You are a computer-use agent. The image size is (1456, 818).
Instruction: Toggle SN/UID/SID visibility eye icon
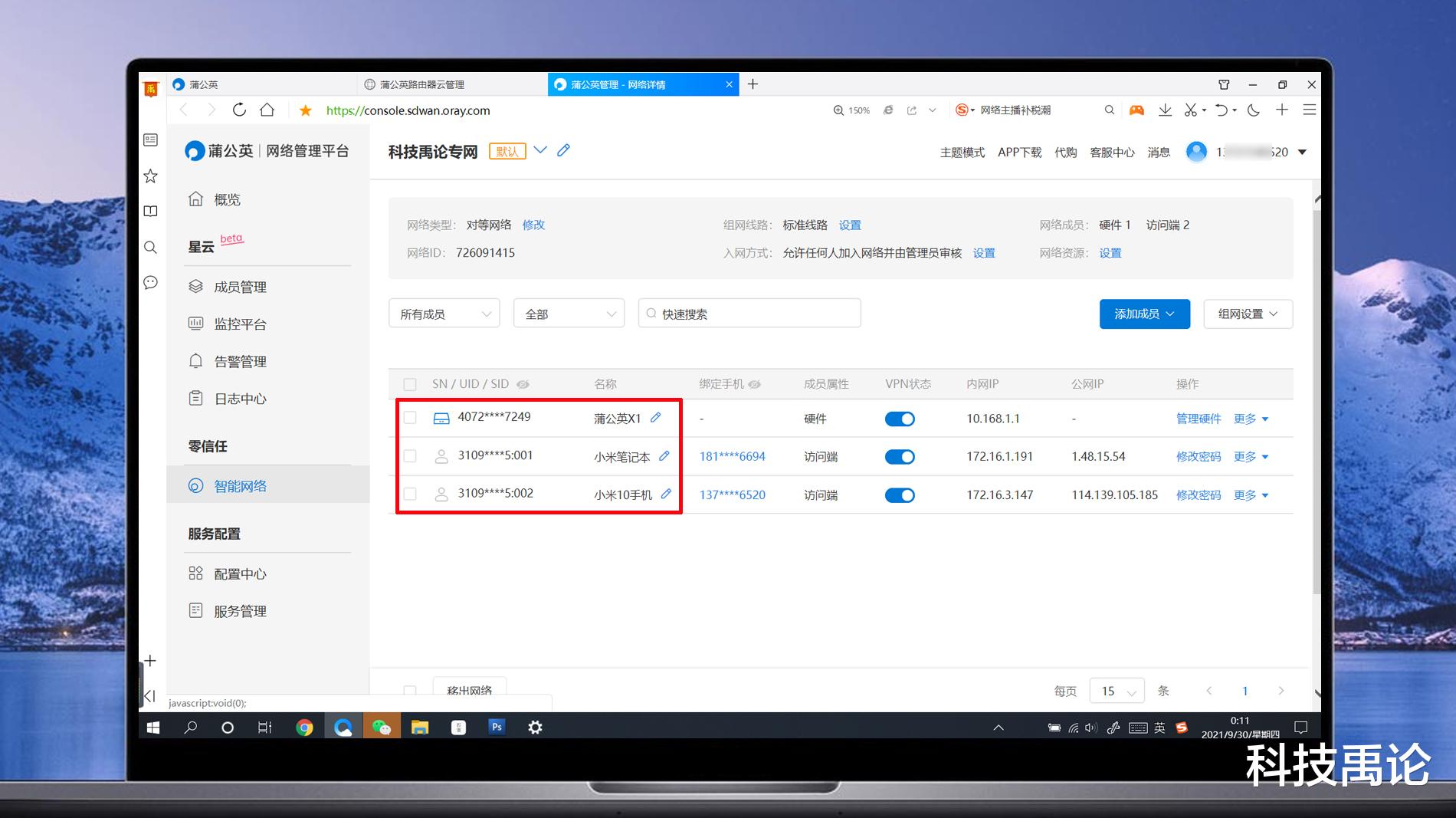(523, 384)
